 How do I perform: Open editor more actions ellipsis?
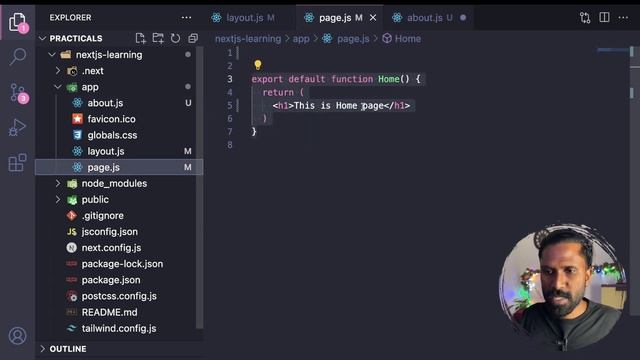point(623,18)
